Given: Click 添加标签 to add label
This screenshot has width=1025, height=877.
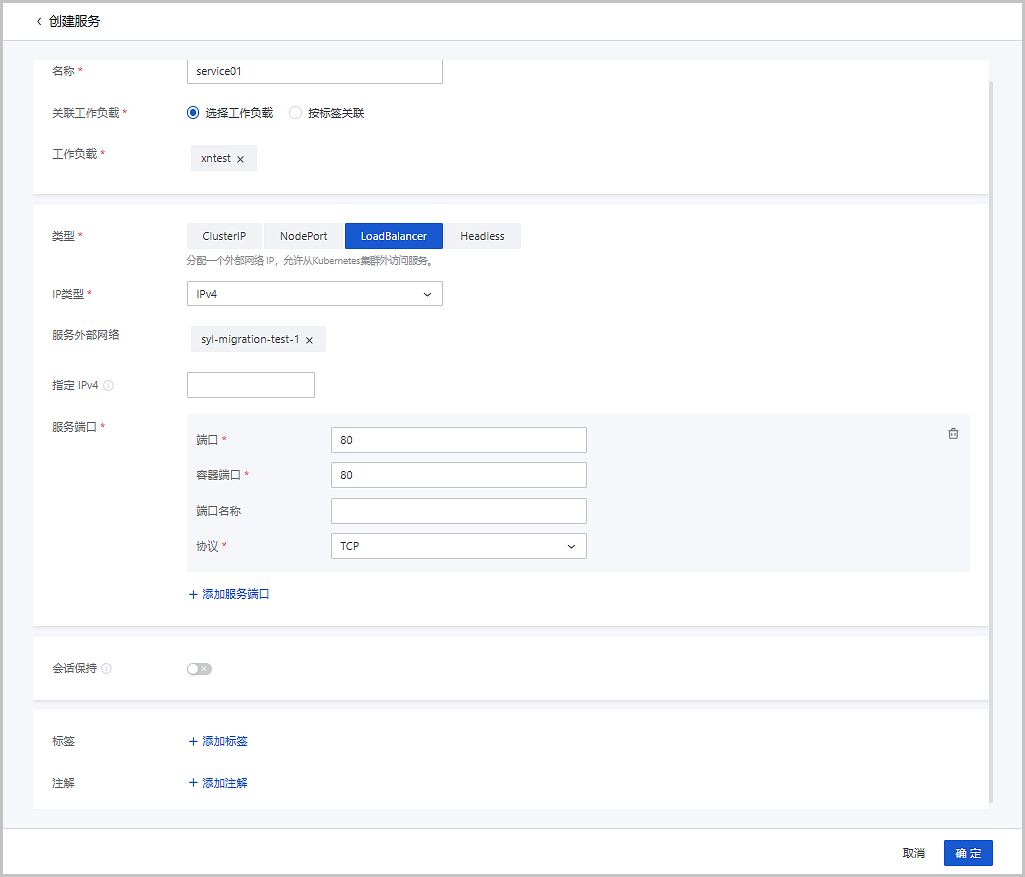Looking at the screenshot, I should coord(218,742).
